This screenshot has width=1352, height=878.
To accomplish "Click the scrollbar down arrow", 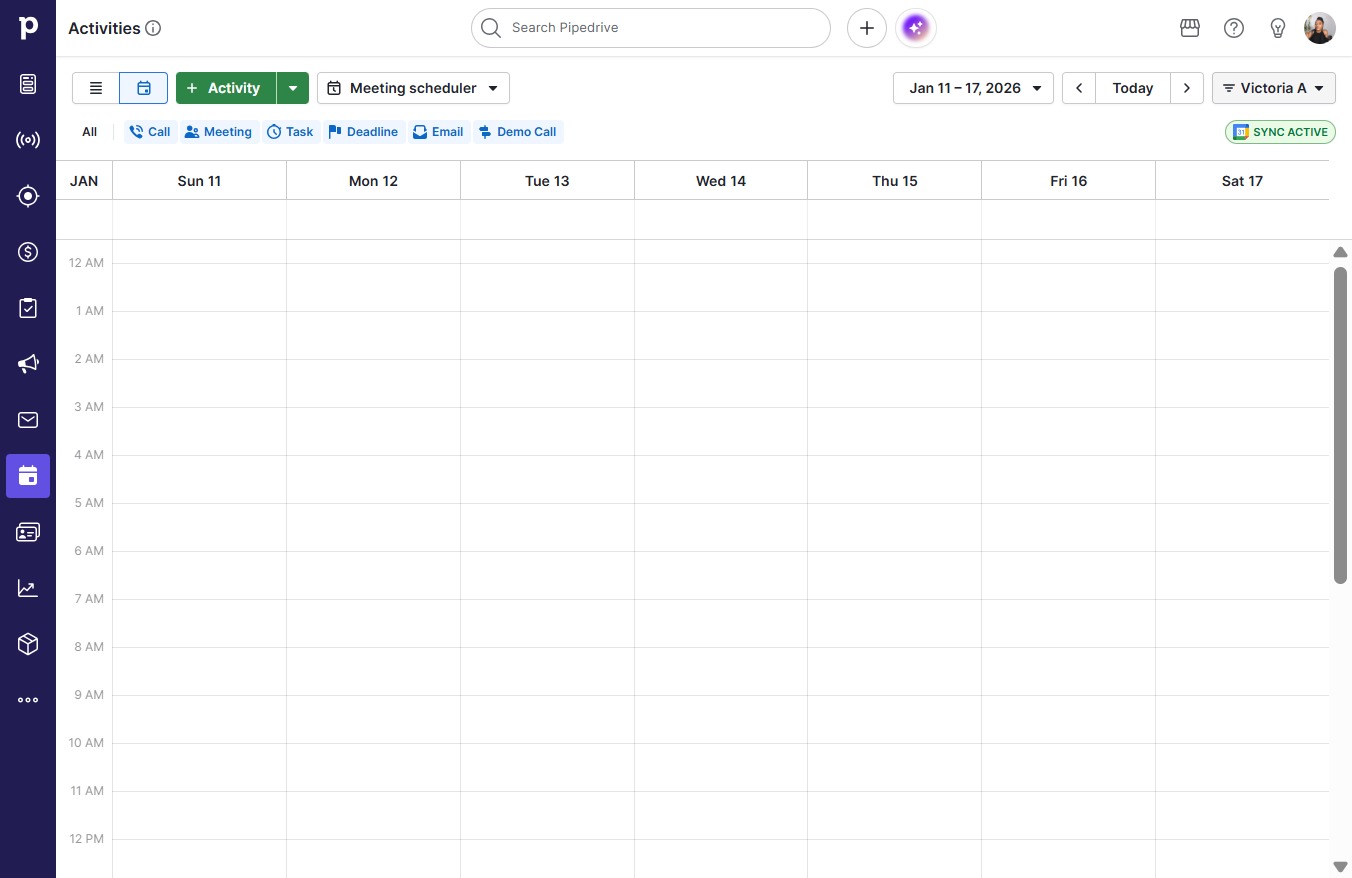I will coord(1340,866).
